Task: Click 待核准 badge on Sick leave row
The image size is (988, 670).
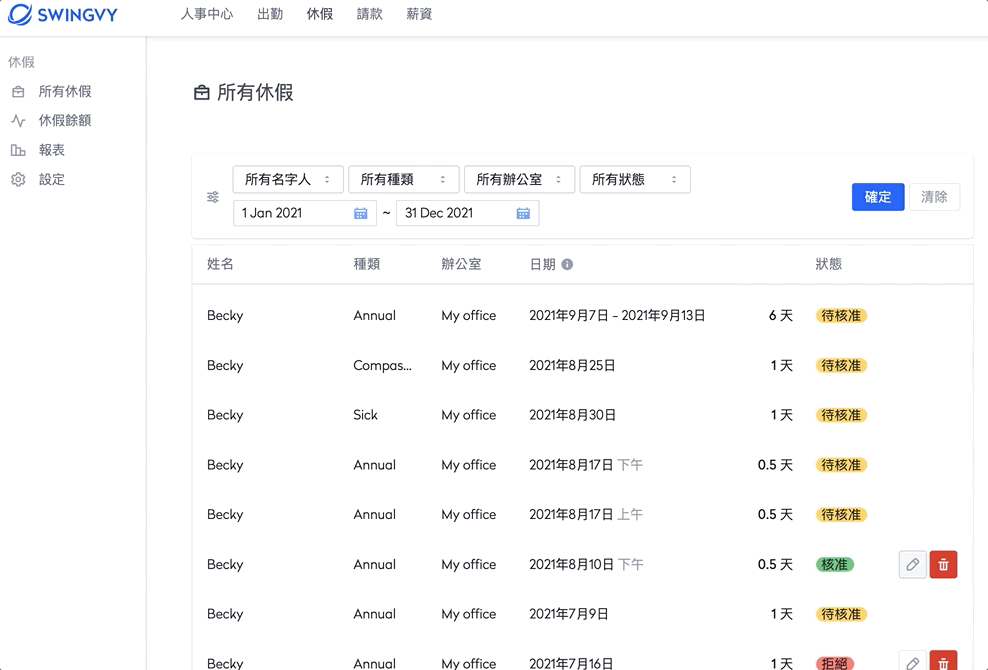Action: coord(841,415)
